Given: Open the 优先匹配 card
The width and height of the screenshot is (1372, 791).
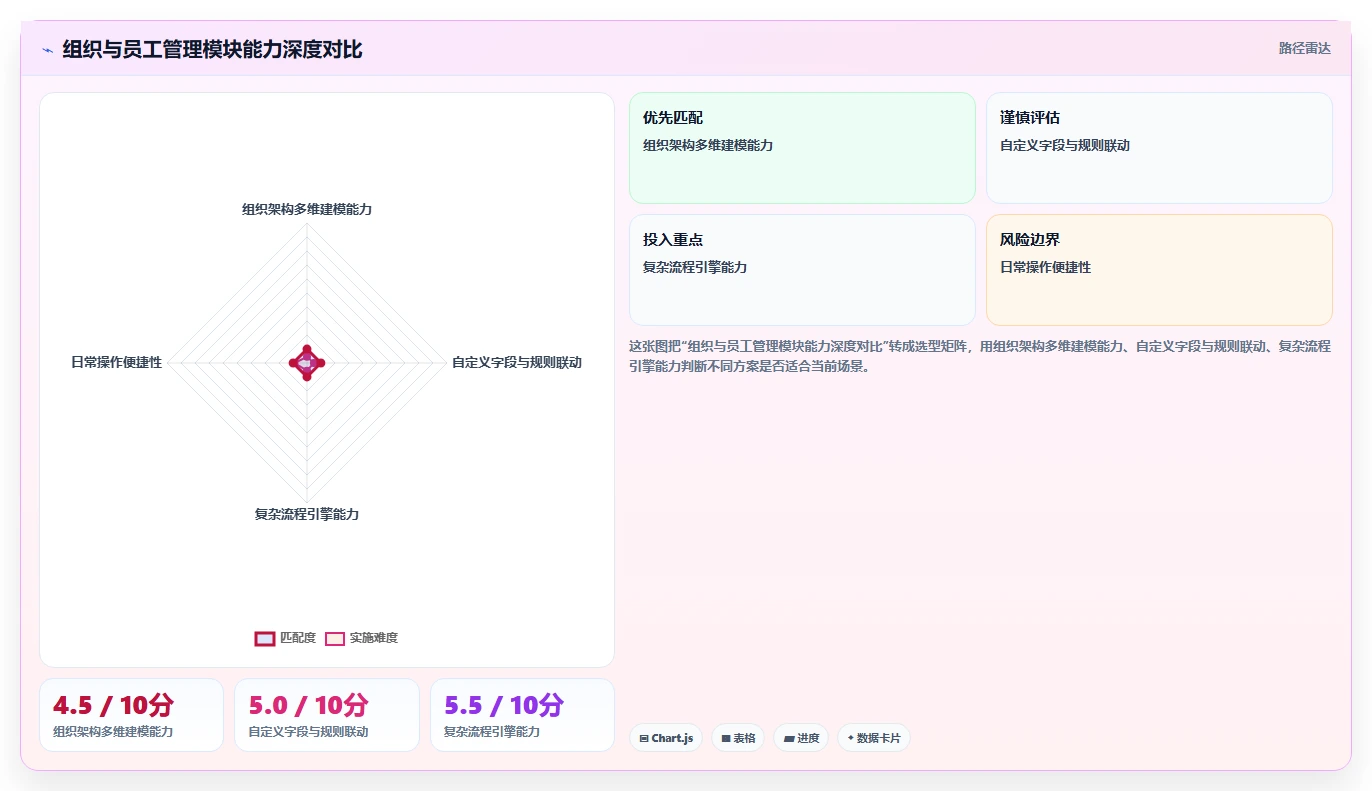Looking at the screenshot, I should (802, 148).
